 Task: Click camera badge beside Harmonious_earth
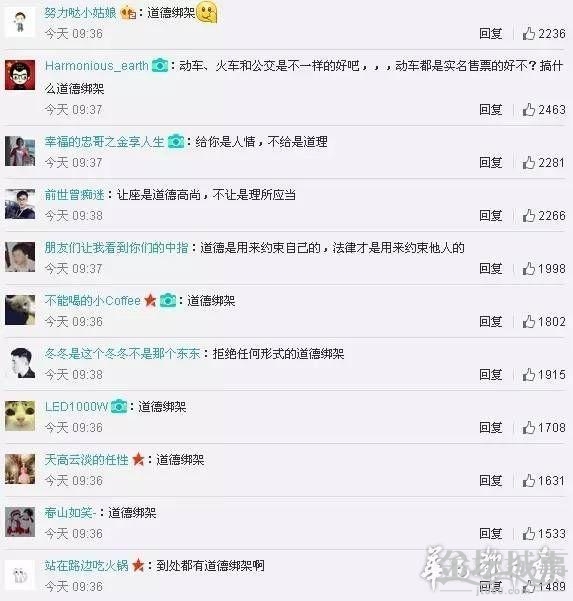160,66
